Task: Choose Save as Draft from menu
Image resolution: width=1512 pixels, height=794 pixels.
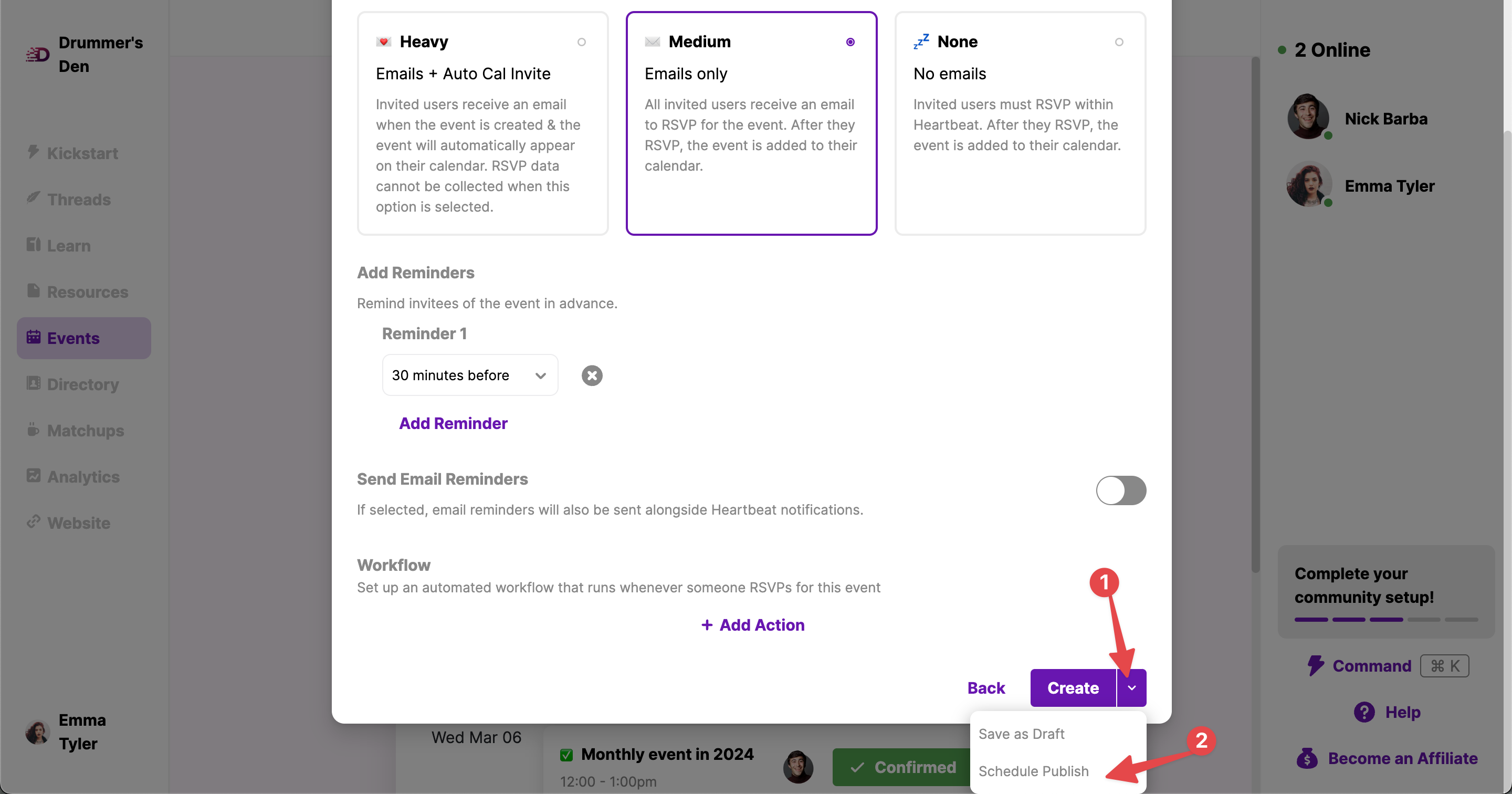Action: point(1021,734)
